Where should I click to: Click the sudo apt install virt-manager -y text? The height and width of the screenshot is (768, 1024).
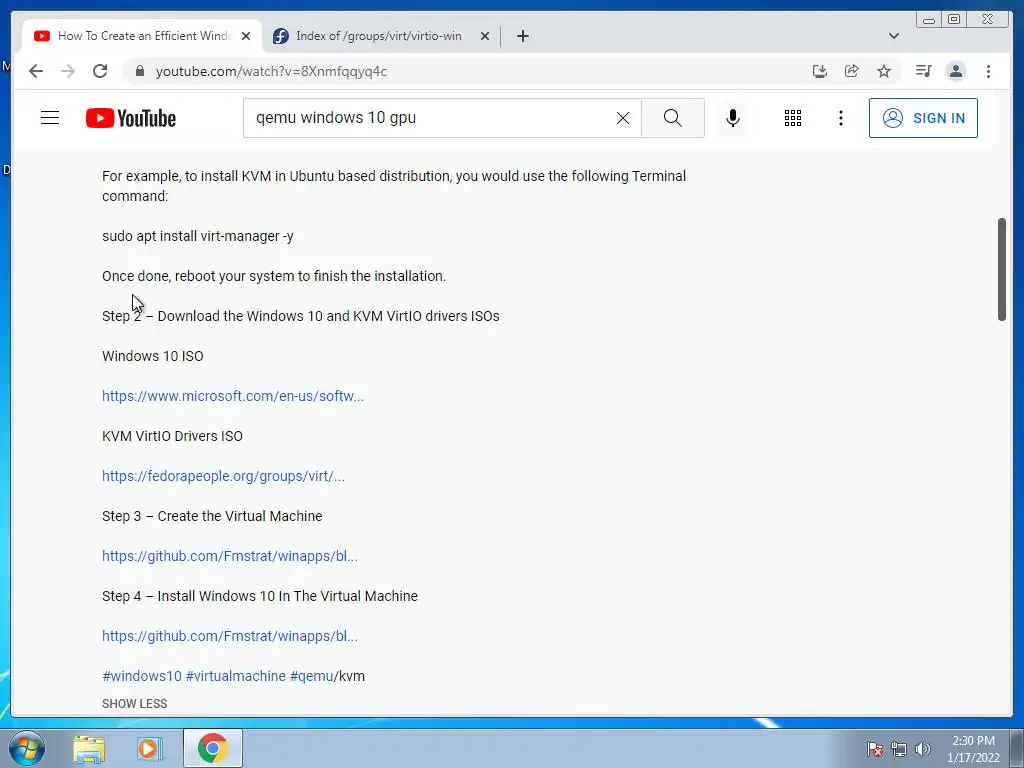(x=198, y=236)
